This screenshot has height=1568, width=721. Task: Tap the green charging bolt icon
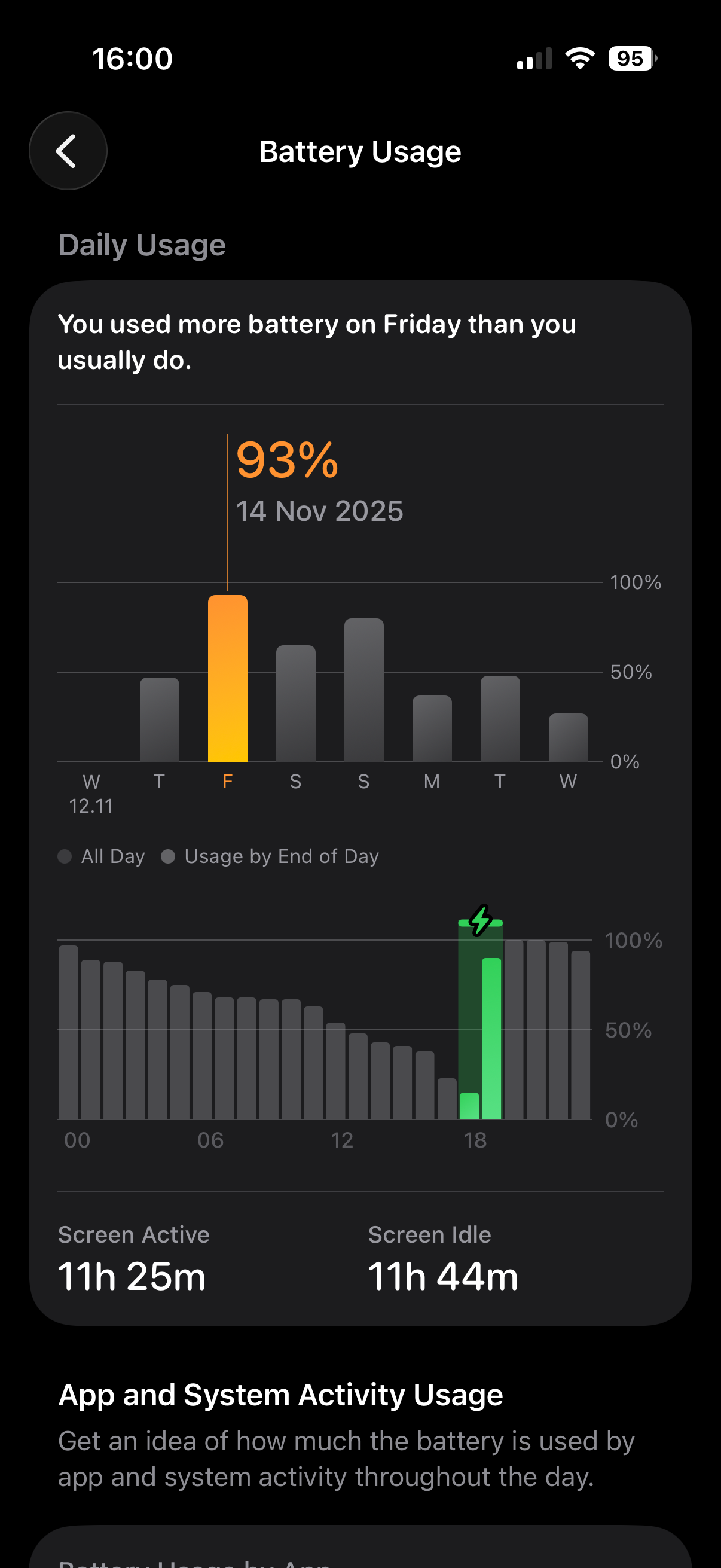point(481,920)
